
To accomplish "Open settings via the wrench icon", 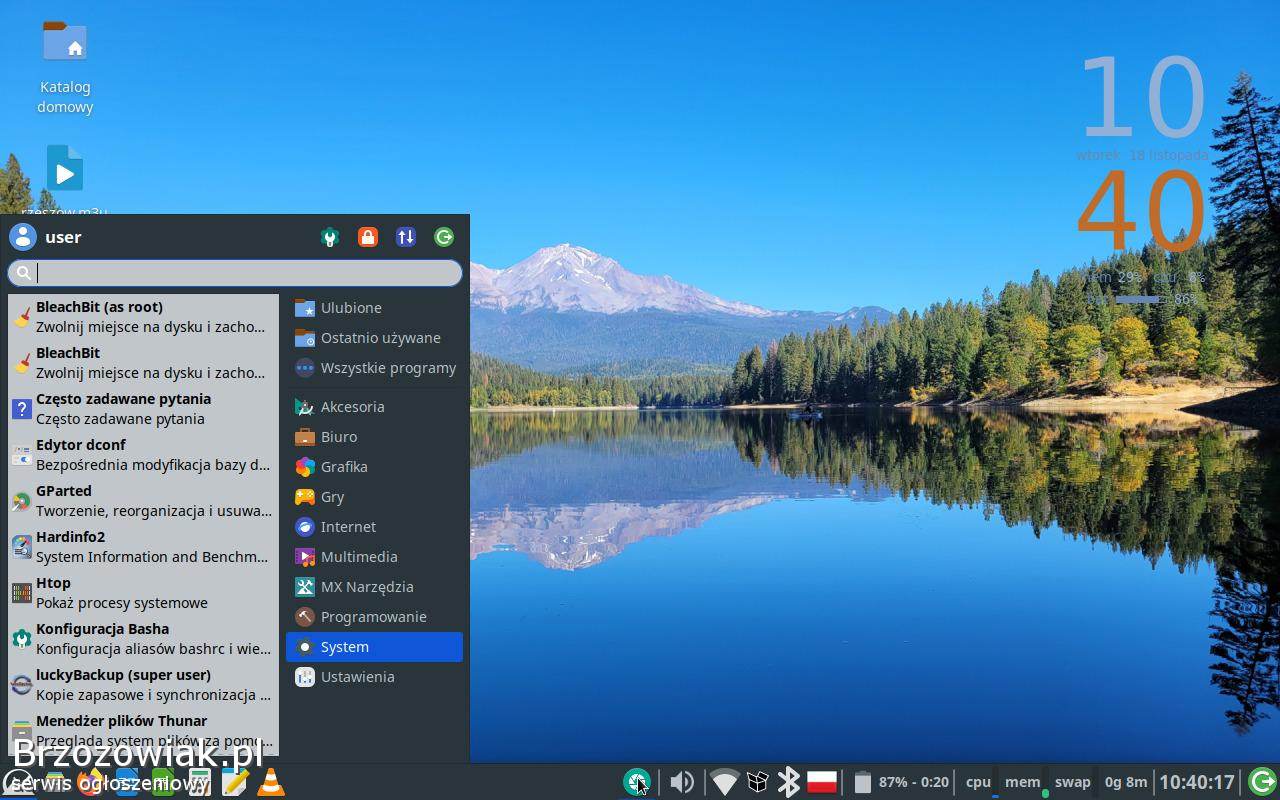I will click(330, 237).
